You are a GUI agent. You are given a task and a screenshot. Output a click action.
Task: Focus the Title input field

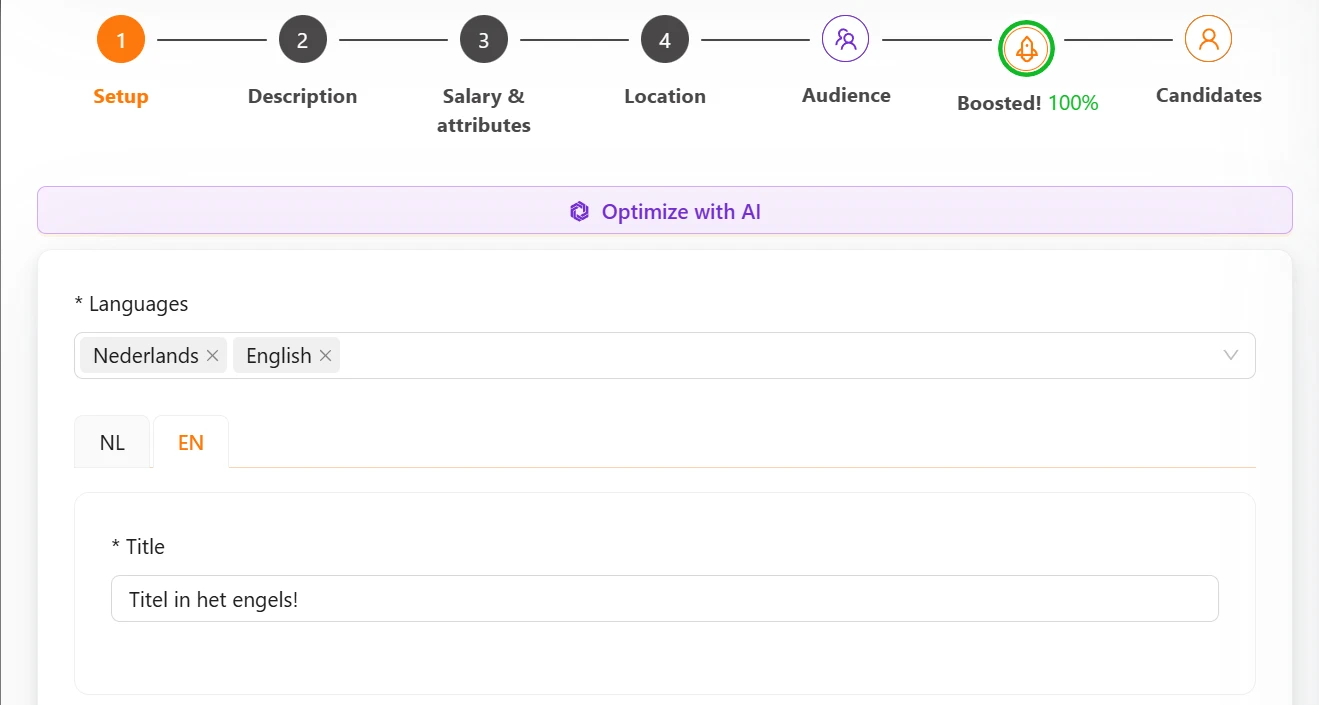coord(665,598)
